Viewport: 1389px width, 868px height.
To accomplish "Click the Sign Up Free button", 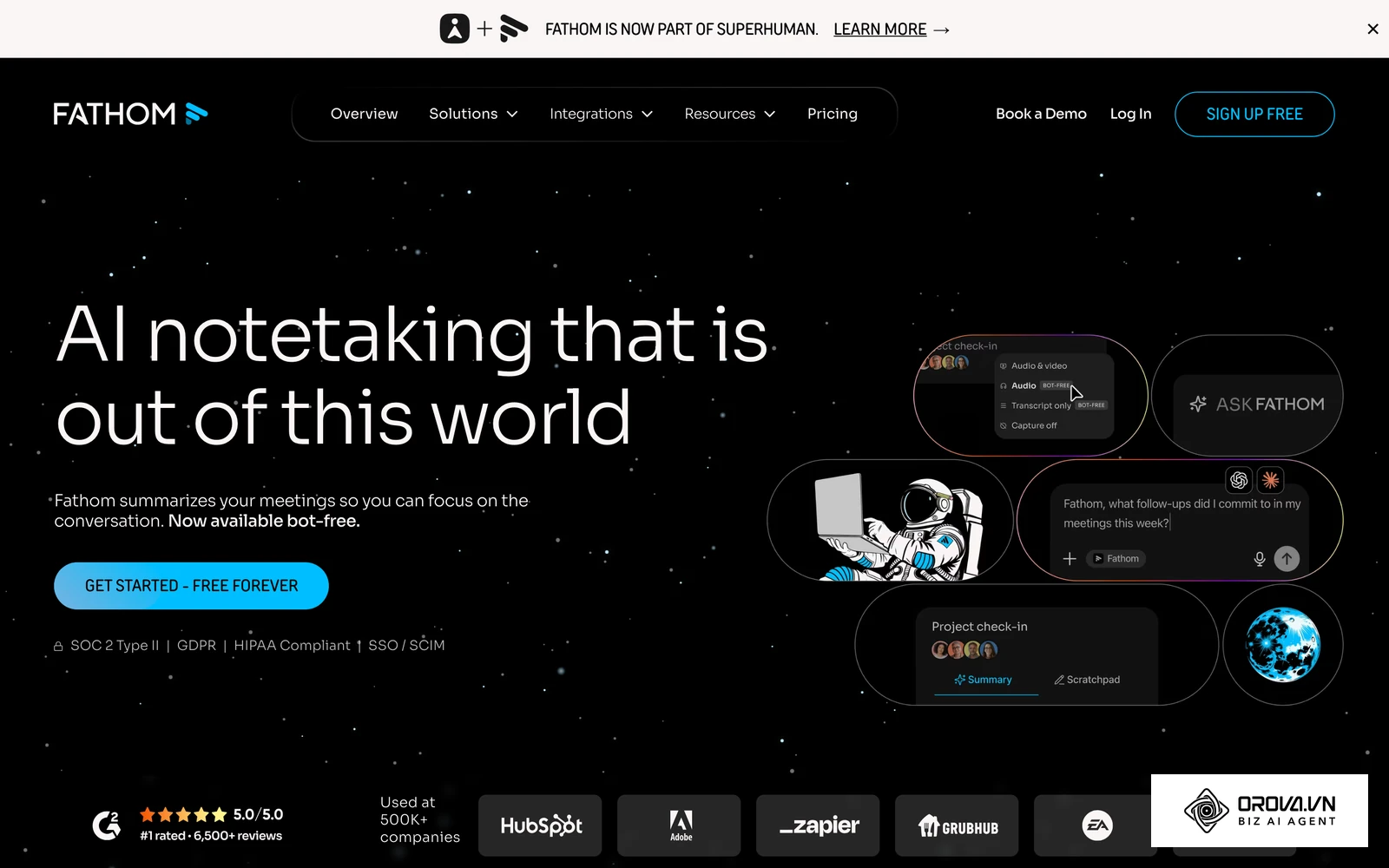I will point(1254,114).
